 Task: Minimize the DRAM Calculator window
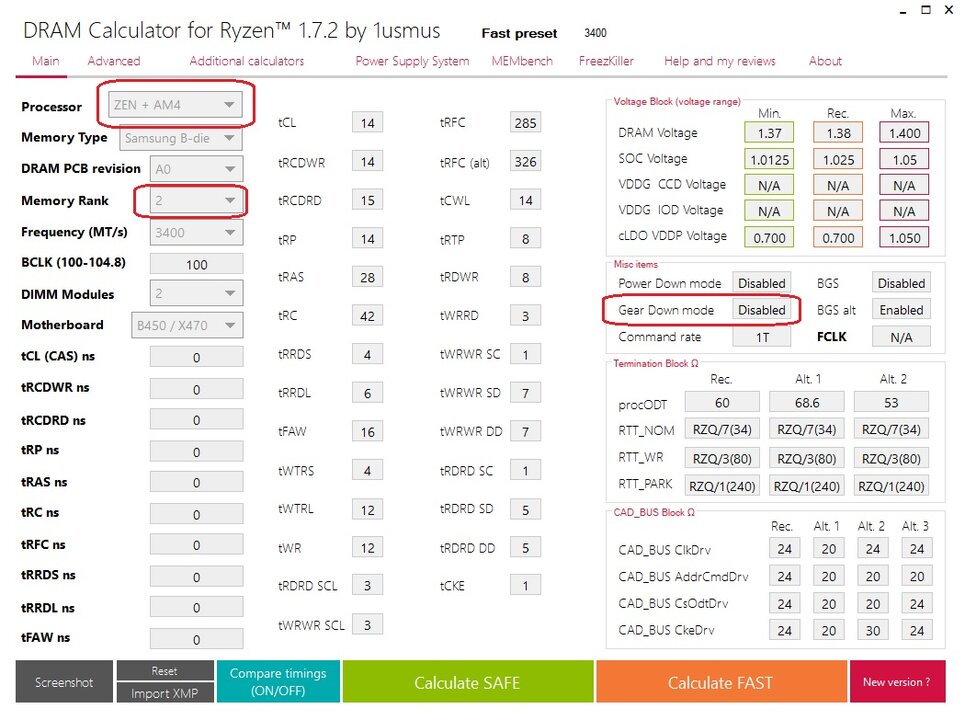pyautogui.click(x=903, y=10)
